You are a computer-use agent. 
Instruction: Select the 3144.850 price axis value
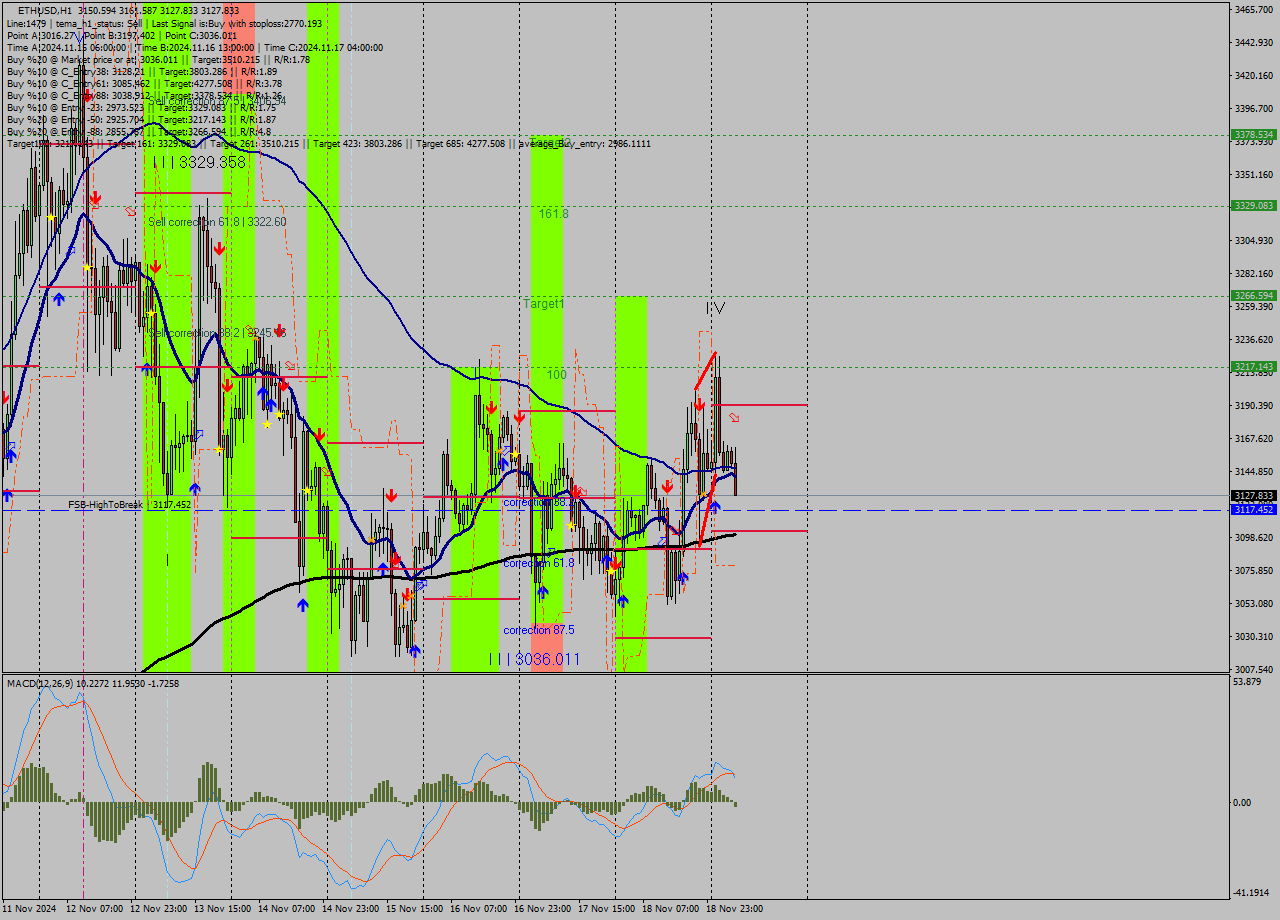[1254, 471]
